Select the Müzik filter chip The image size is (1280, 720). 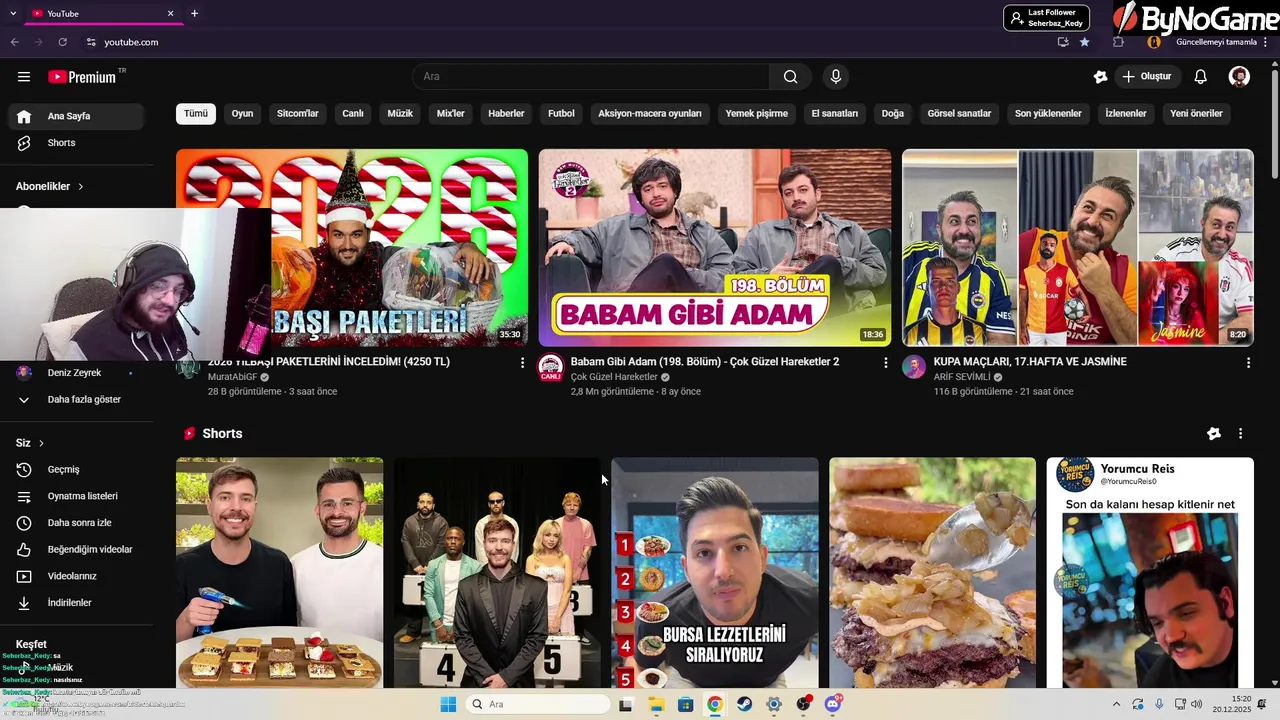[400, 113]
